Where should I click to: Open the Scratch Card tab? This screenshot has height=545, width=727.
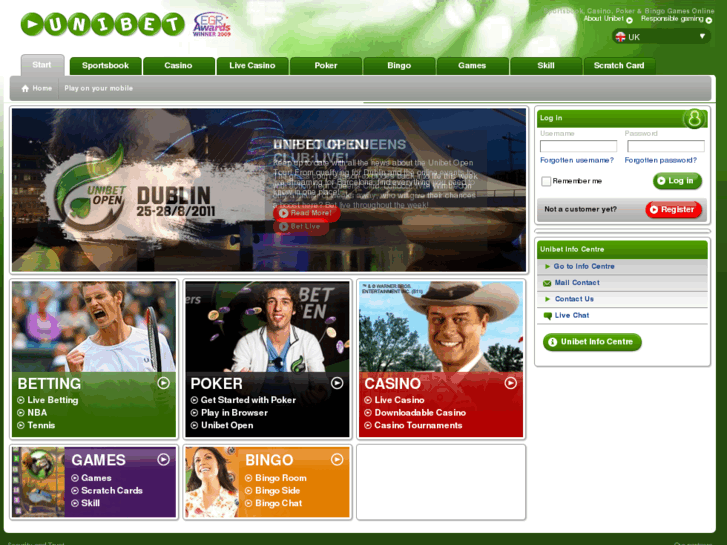click(619, 66)
